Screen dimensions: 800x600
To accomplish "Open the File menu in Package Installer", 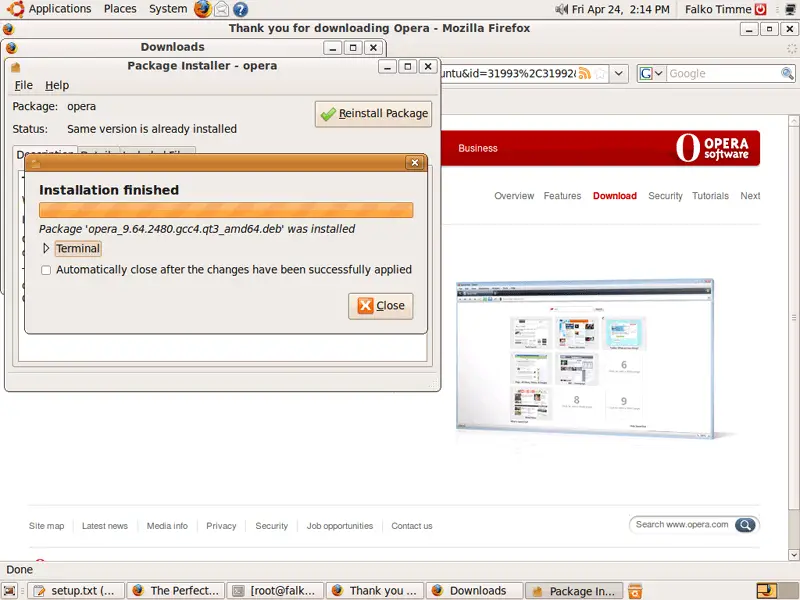I will 23,85.
